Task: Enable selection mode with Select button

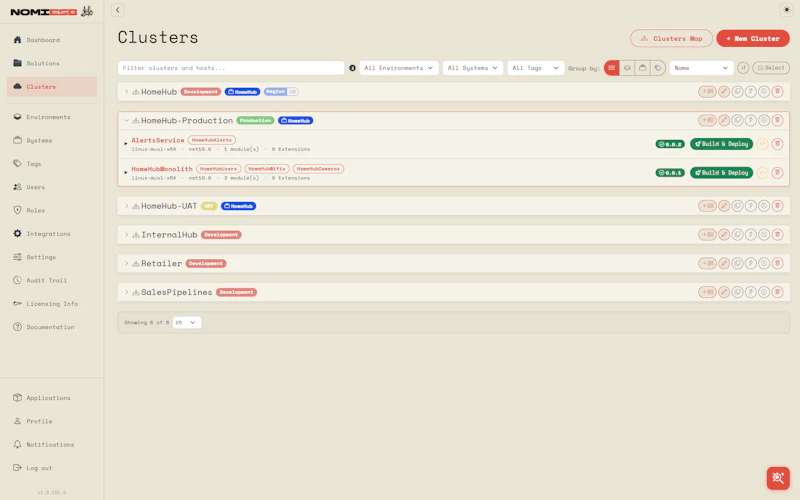Action: [x=771, y=68]
